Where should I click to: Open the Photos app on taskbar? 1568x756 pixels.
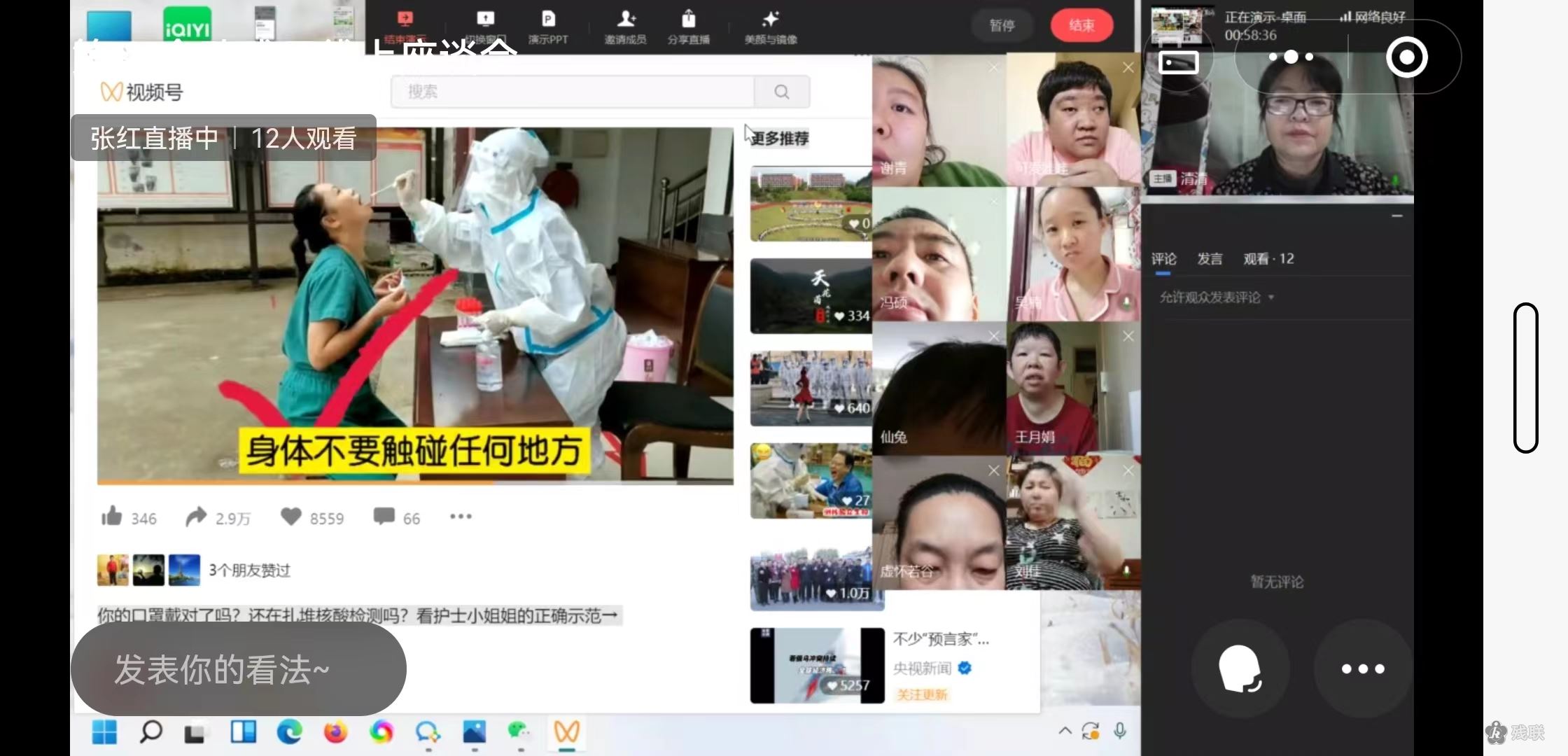click(474, 732)
